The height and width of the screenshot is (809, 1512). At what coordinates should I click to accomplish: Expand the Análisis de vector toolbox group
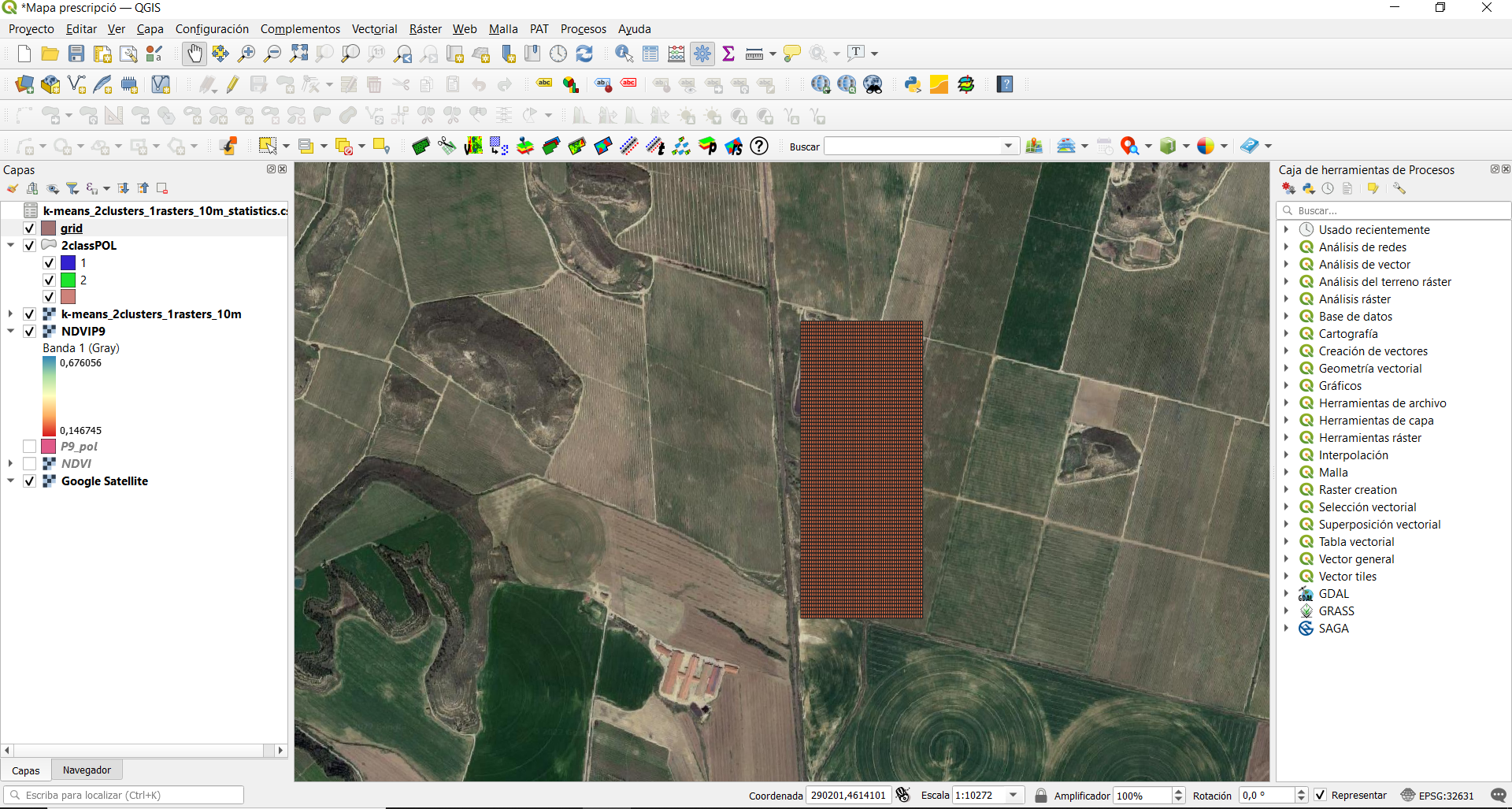[1286, 265]
